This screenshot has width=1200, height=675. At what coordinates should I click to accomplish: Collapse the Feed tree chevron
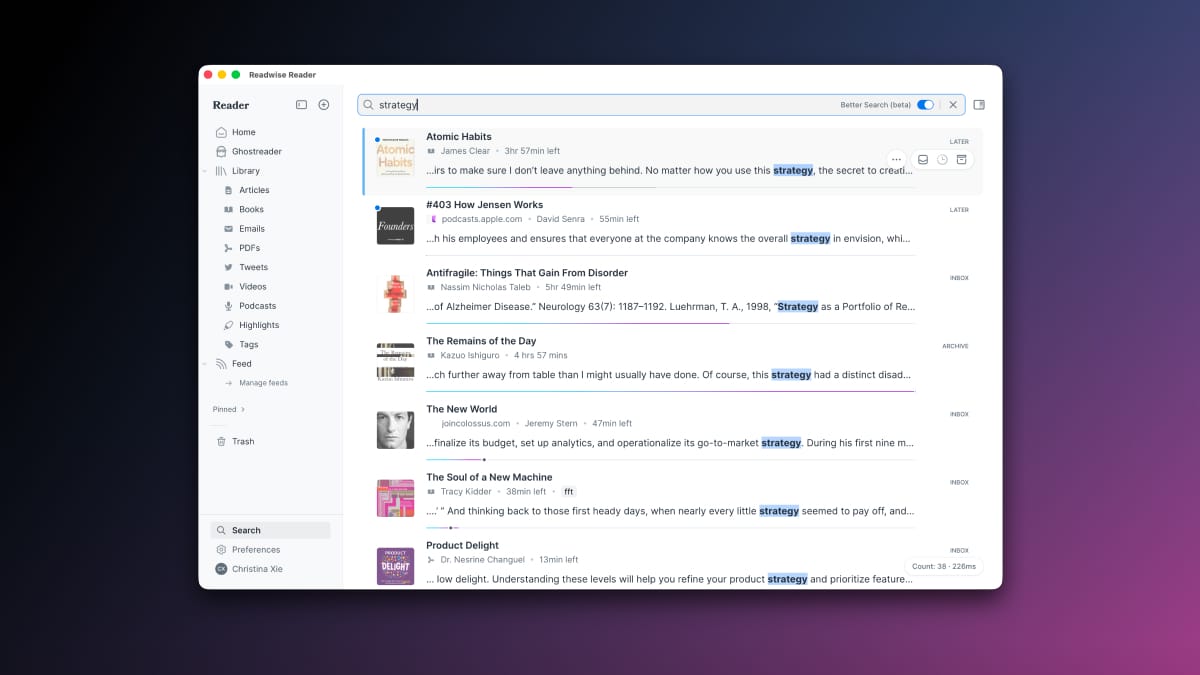(205, 364)
